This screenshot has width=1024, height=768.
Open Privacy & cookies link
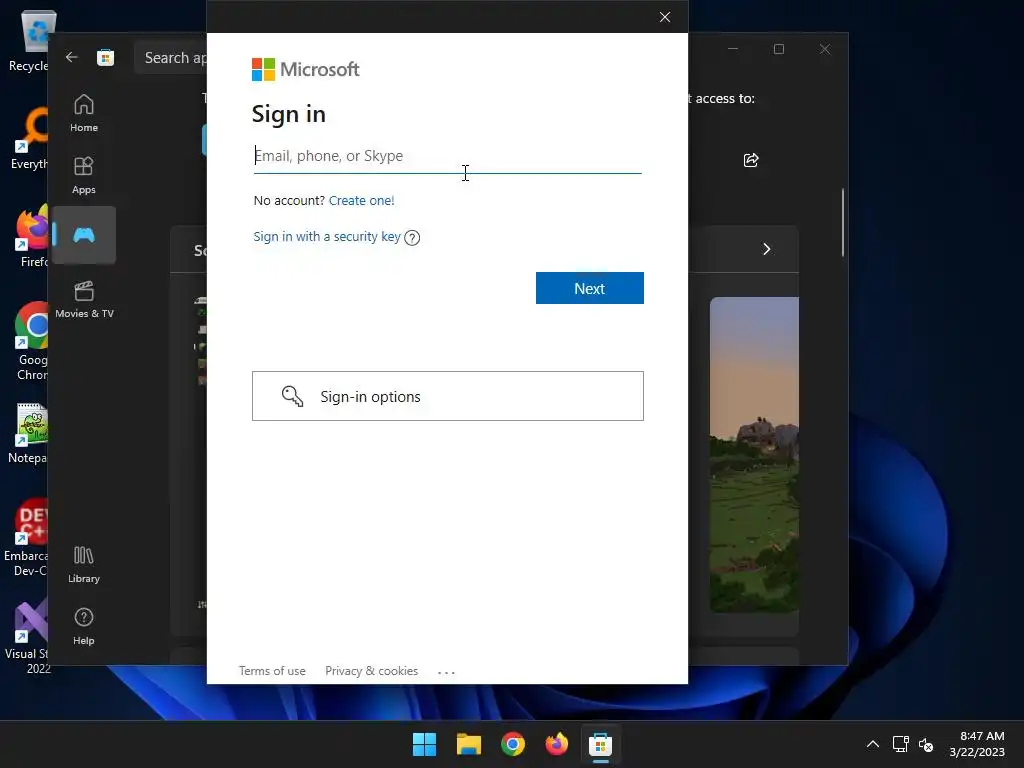[x=372, y=671]
